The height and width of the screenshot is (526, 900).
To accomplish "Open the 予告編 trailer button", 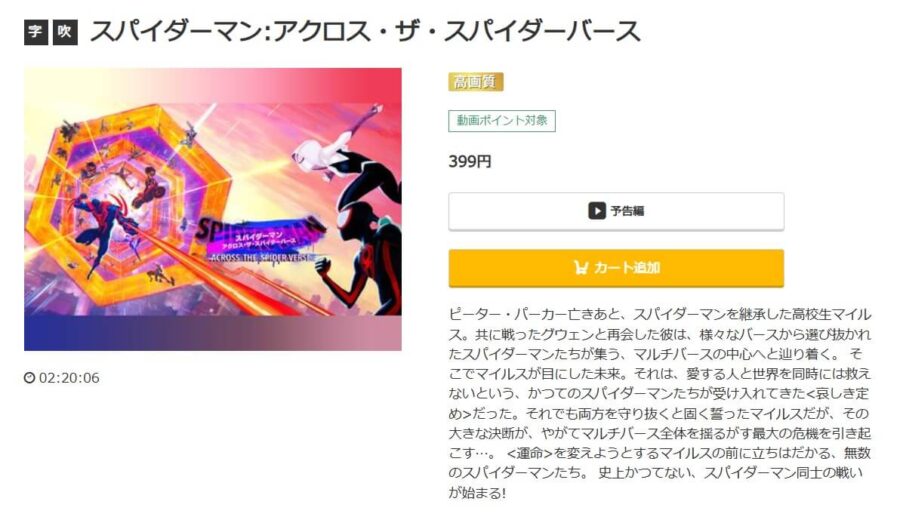I will [x=616, y=211].
